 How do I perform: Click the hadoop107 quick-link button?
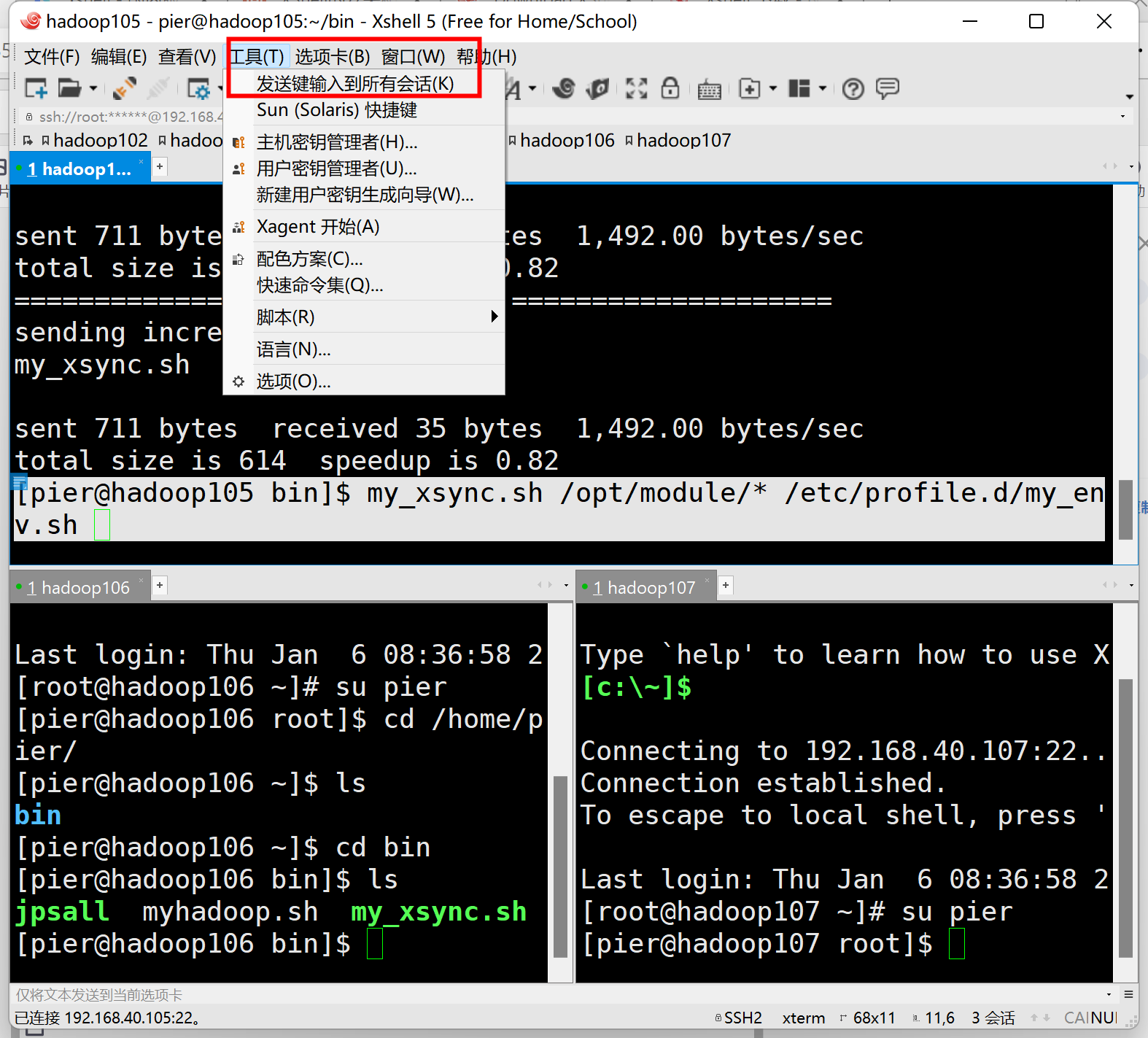tap(678, 140)
